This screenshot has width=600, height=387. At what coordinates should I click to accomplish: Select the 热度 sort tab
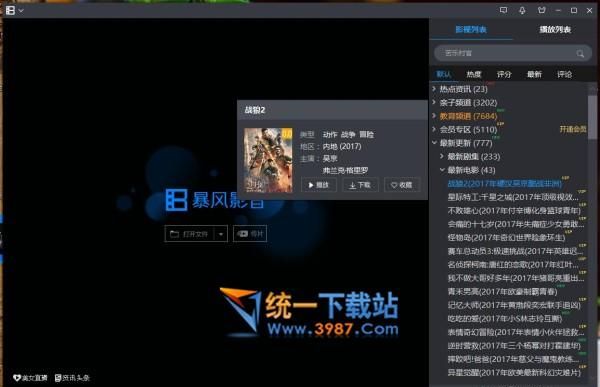473,74
